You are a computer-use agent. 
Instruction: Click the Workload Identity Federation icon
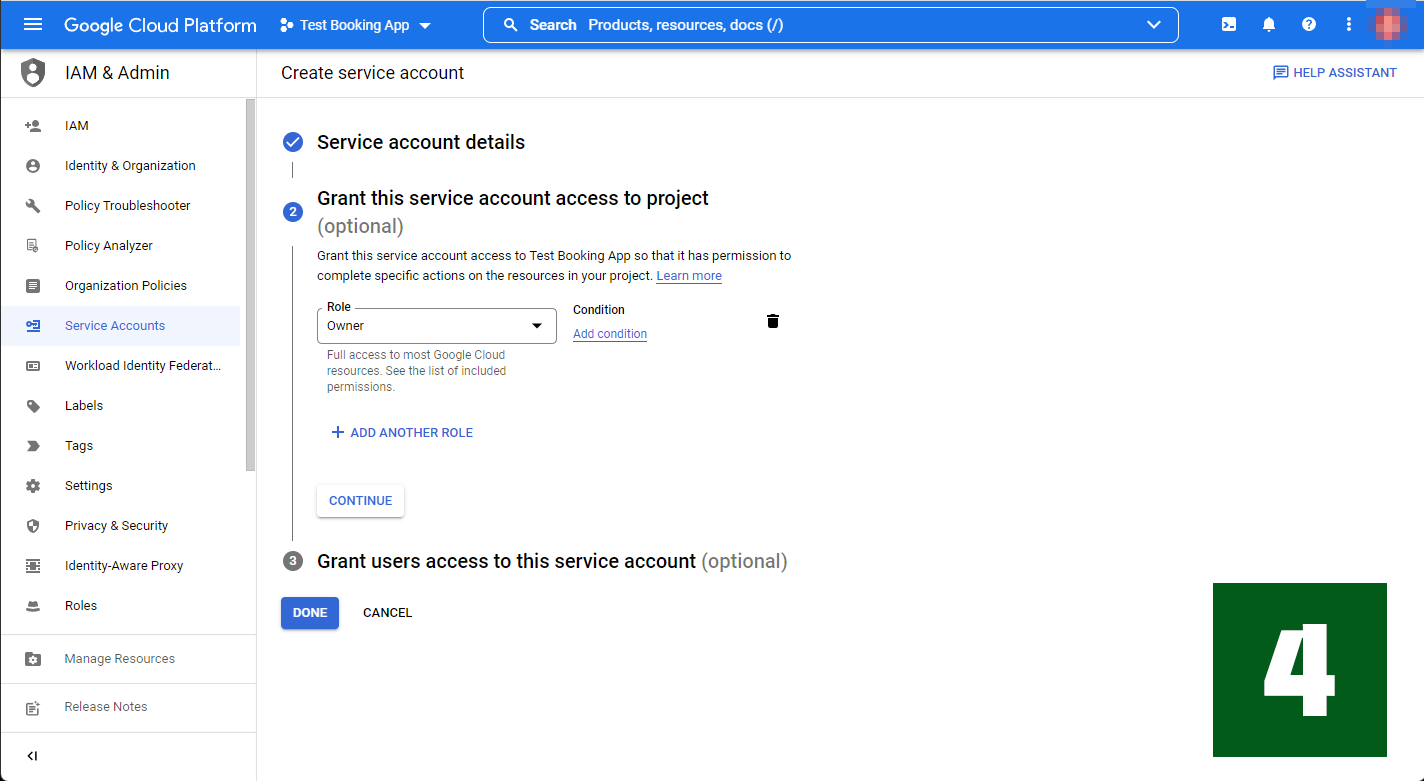pos(33,366)
